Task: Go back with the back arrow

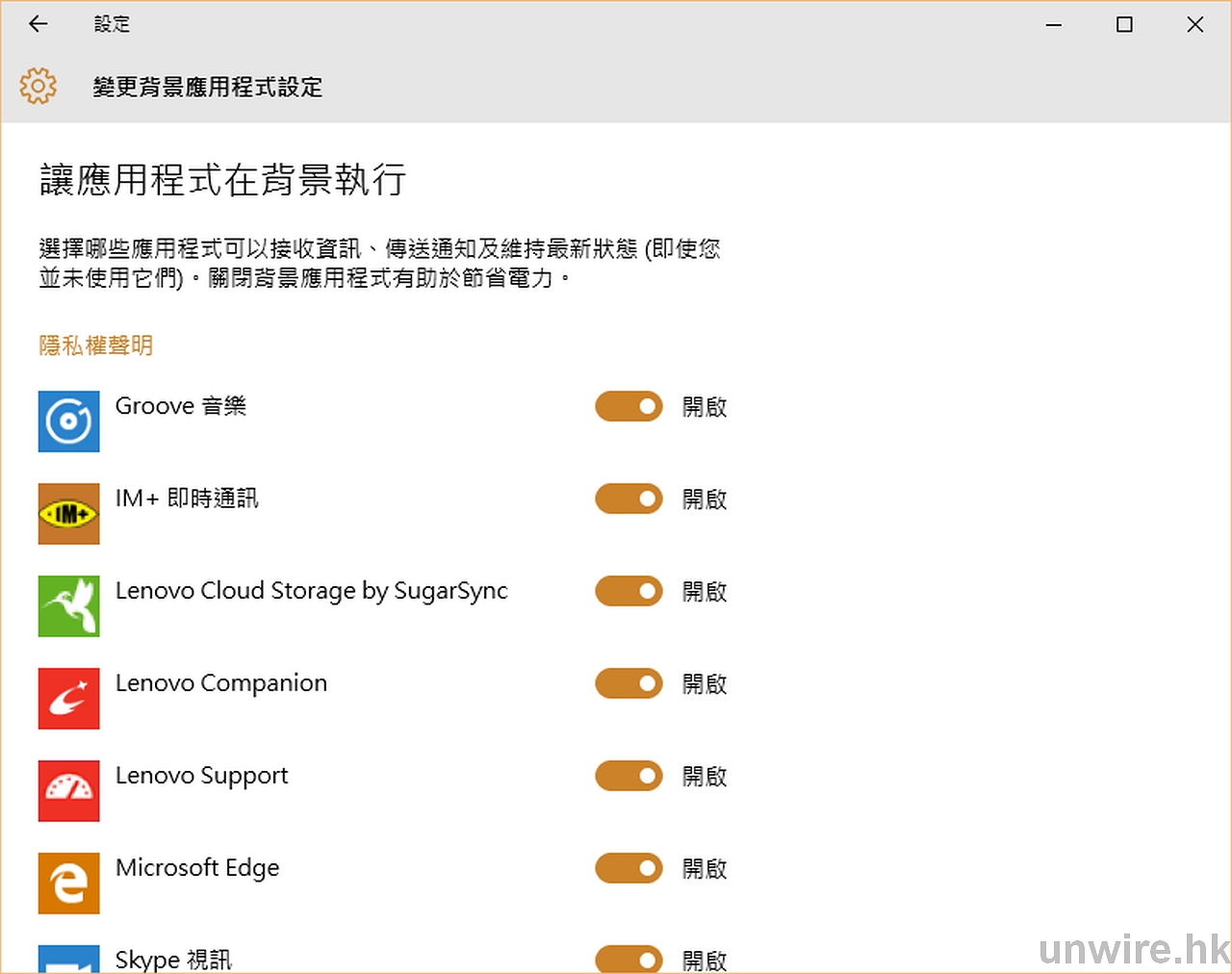Action: [x=38, y=25]
